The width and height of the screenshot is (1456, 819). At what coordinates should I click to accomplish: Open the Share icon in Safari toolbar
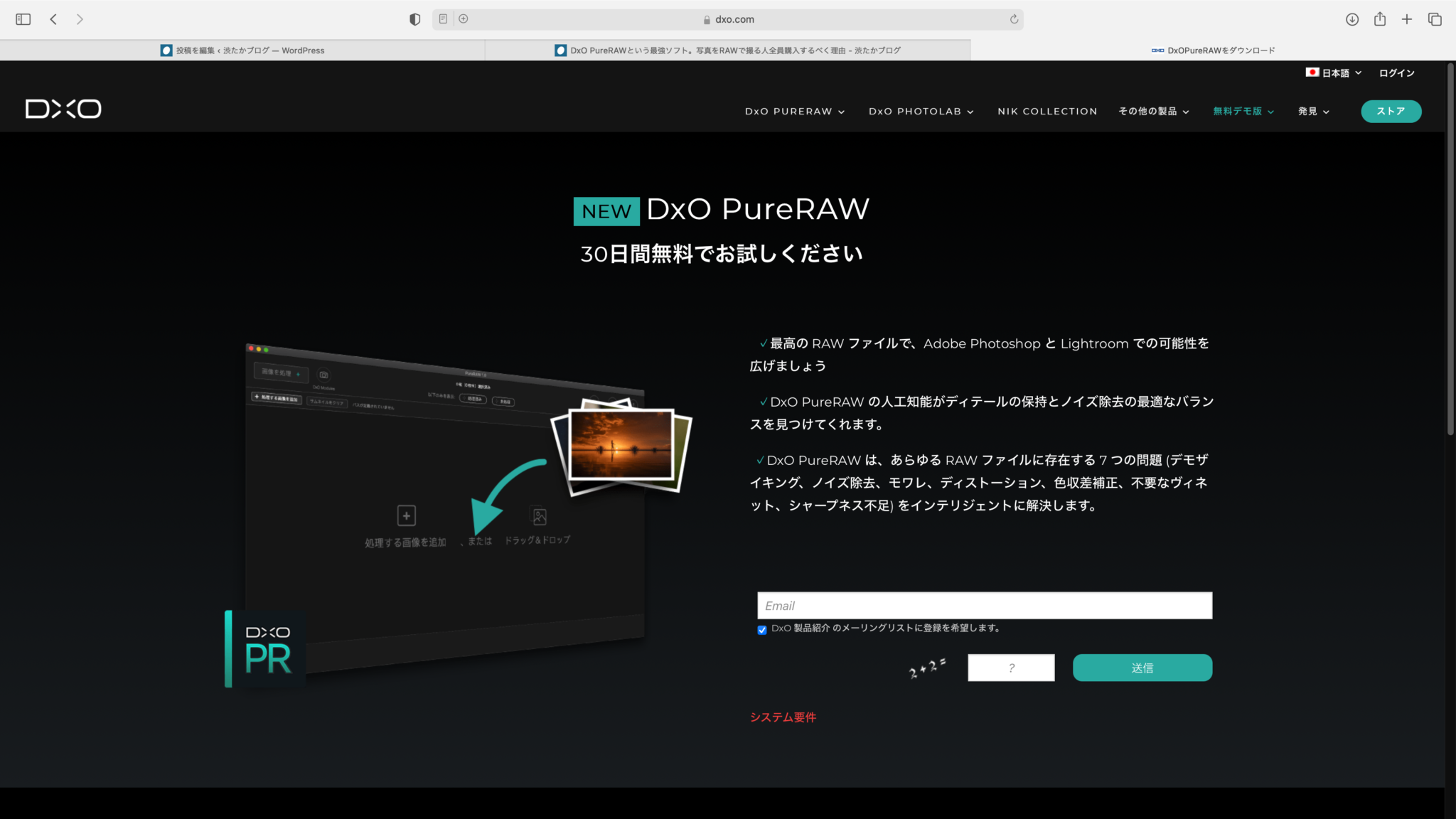(1380, 19)
